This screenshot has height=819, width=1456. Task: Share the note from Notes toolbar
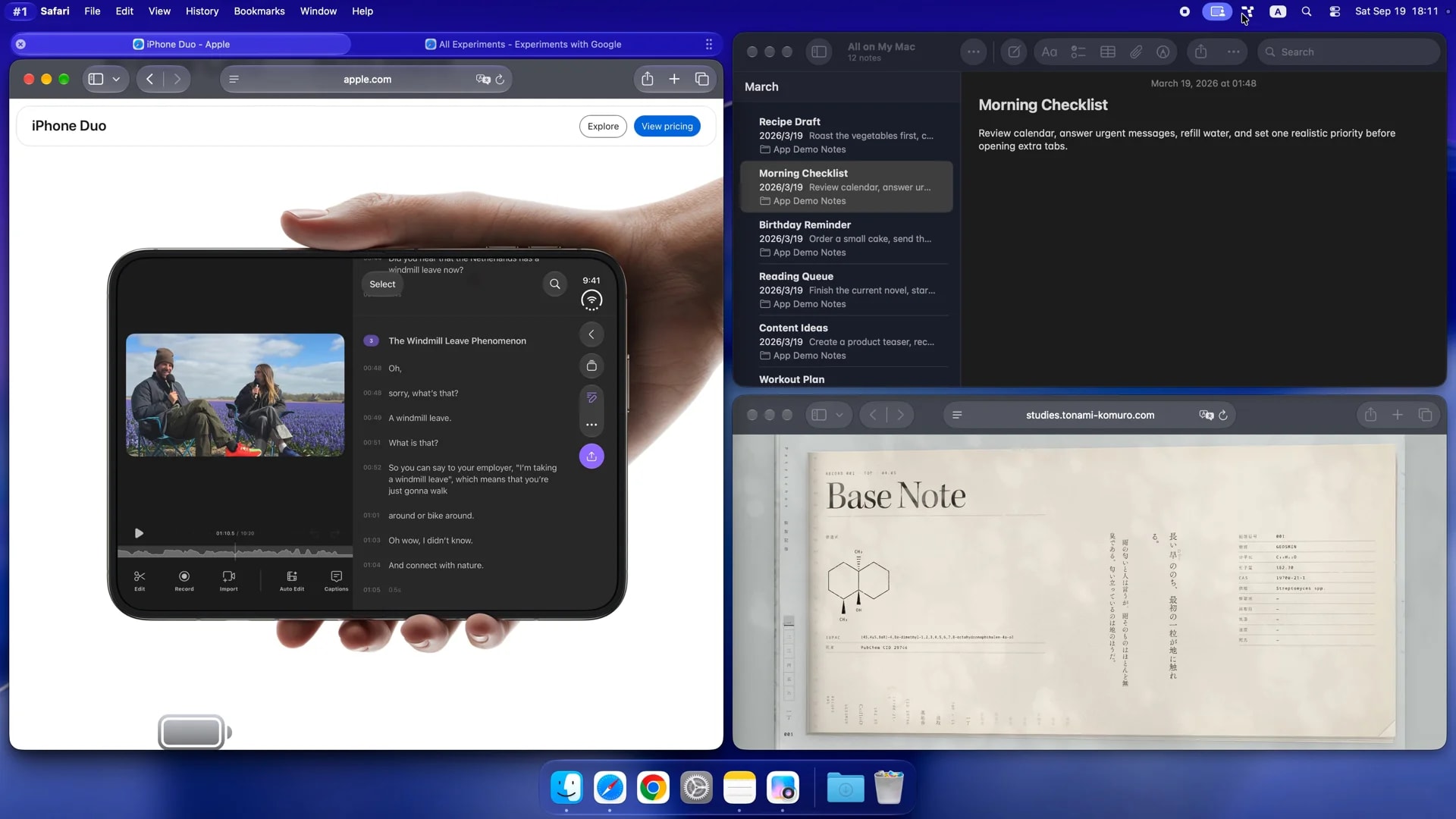[x=1200, y=52]
